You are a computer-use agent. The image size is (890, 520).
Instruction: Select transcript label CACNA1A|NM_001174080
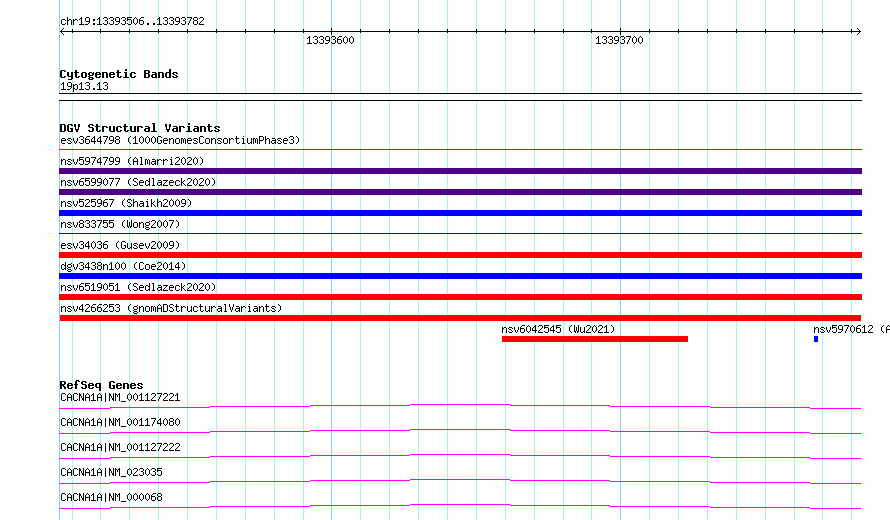[x=120, y=422]
